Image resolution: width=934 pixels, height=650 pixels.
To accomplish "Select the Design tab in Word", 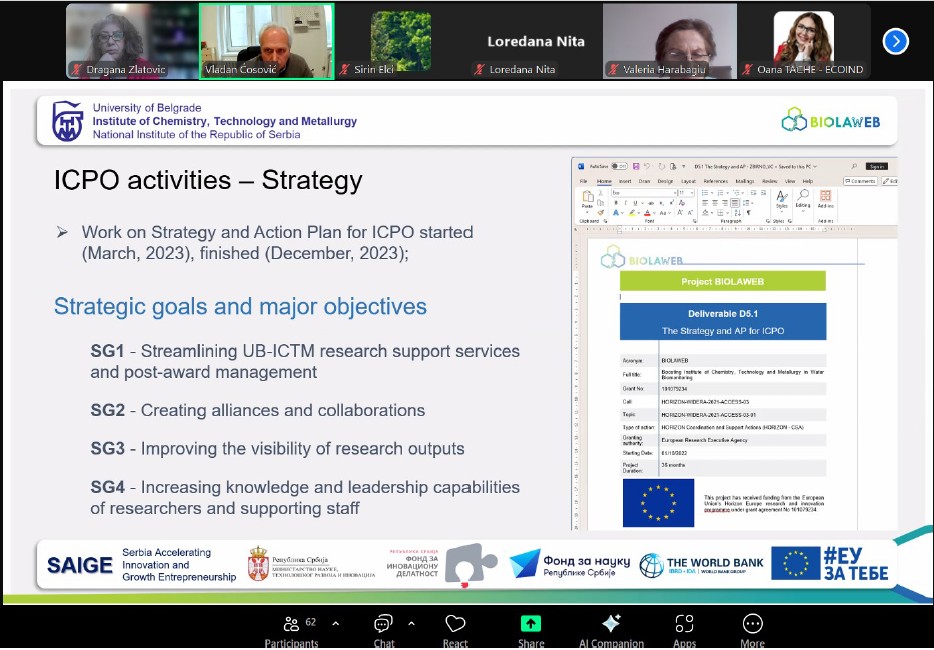I will click(x=665, y=181).
